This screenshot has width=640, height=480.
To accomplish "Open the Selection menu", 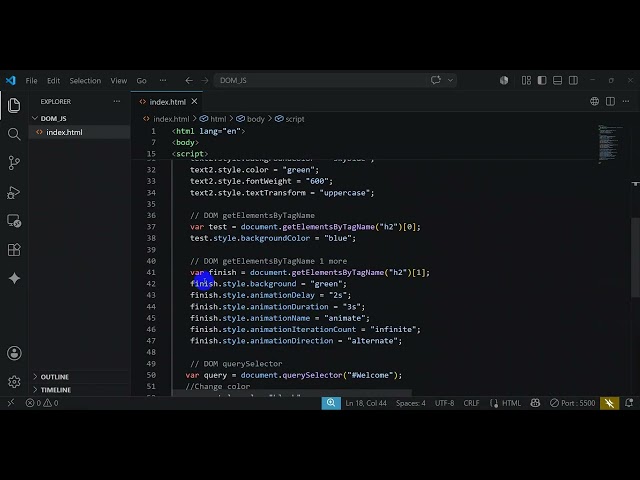I will 85,80.
